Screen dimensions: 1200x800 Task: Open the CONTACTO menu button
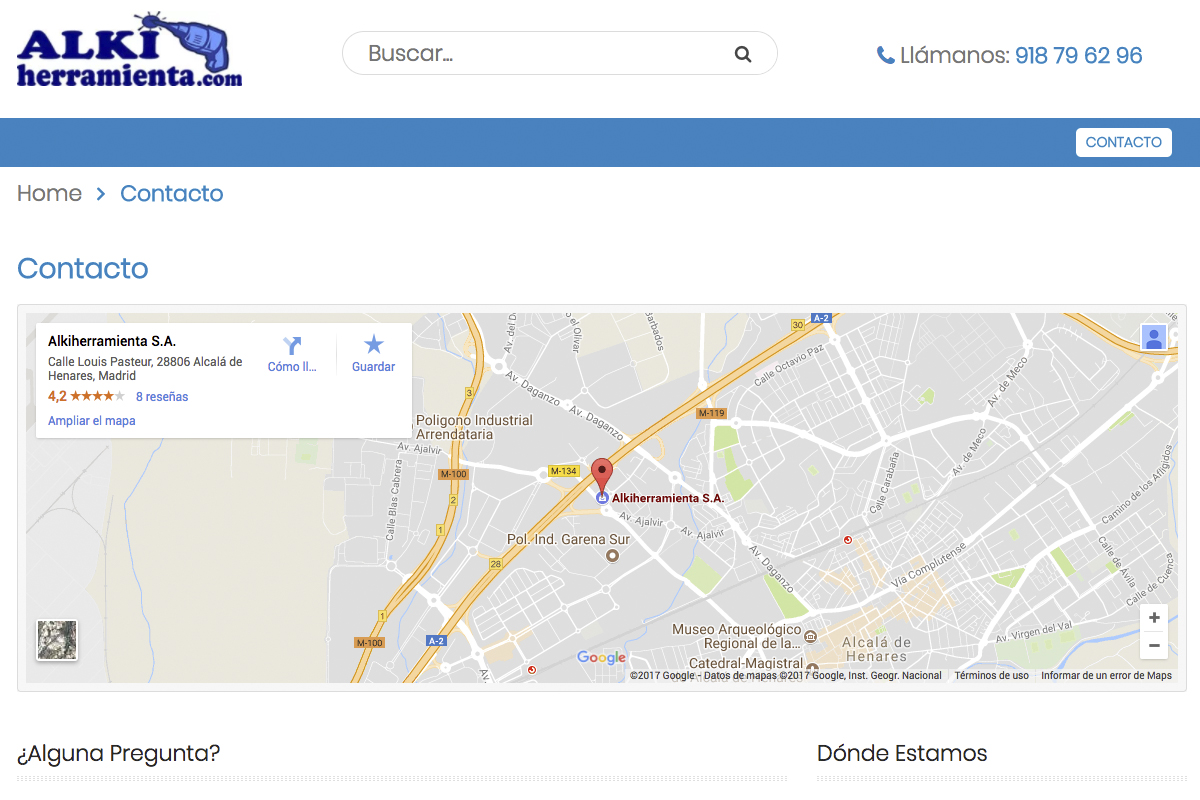point(1124,142)
